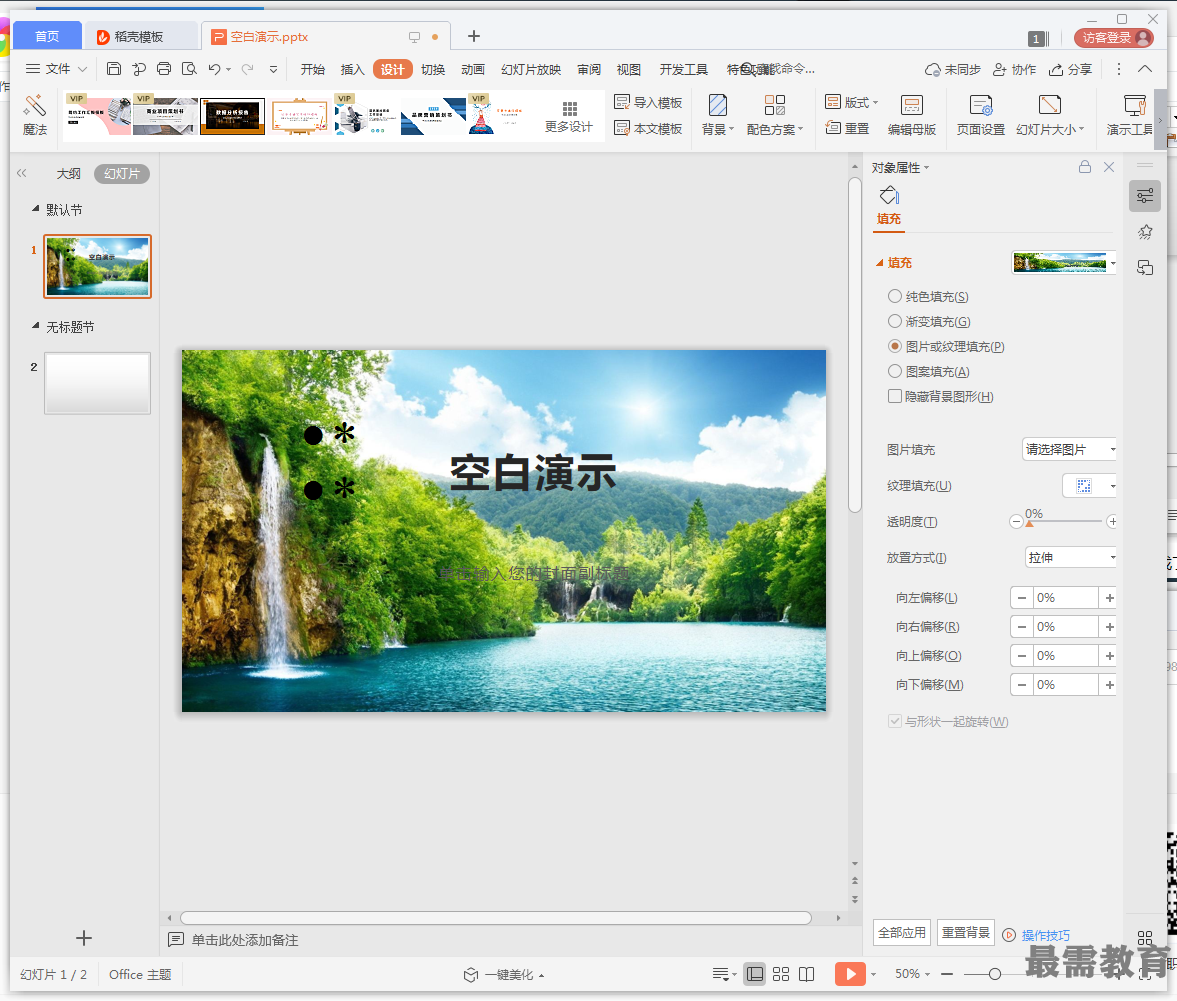Viewport: 1177px width, 1001px height.
Task: Click Reset Background (重置背景) button
Action: click(x=966, y=932)
